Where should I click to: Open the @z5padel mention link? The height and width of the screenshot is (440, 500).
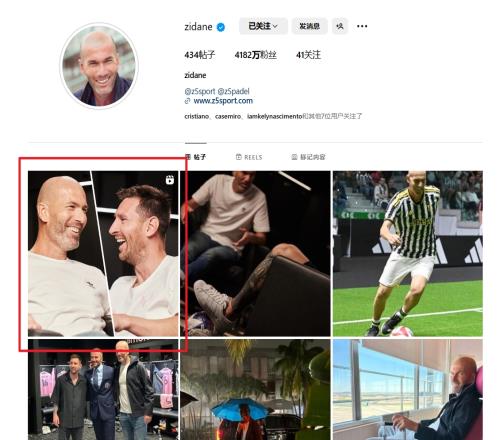pos(233,91)
